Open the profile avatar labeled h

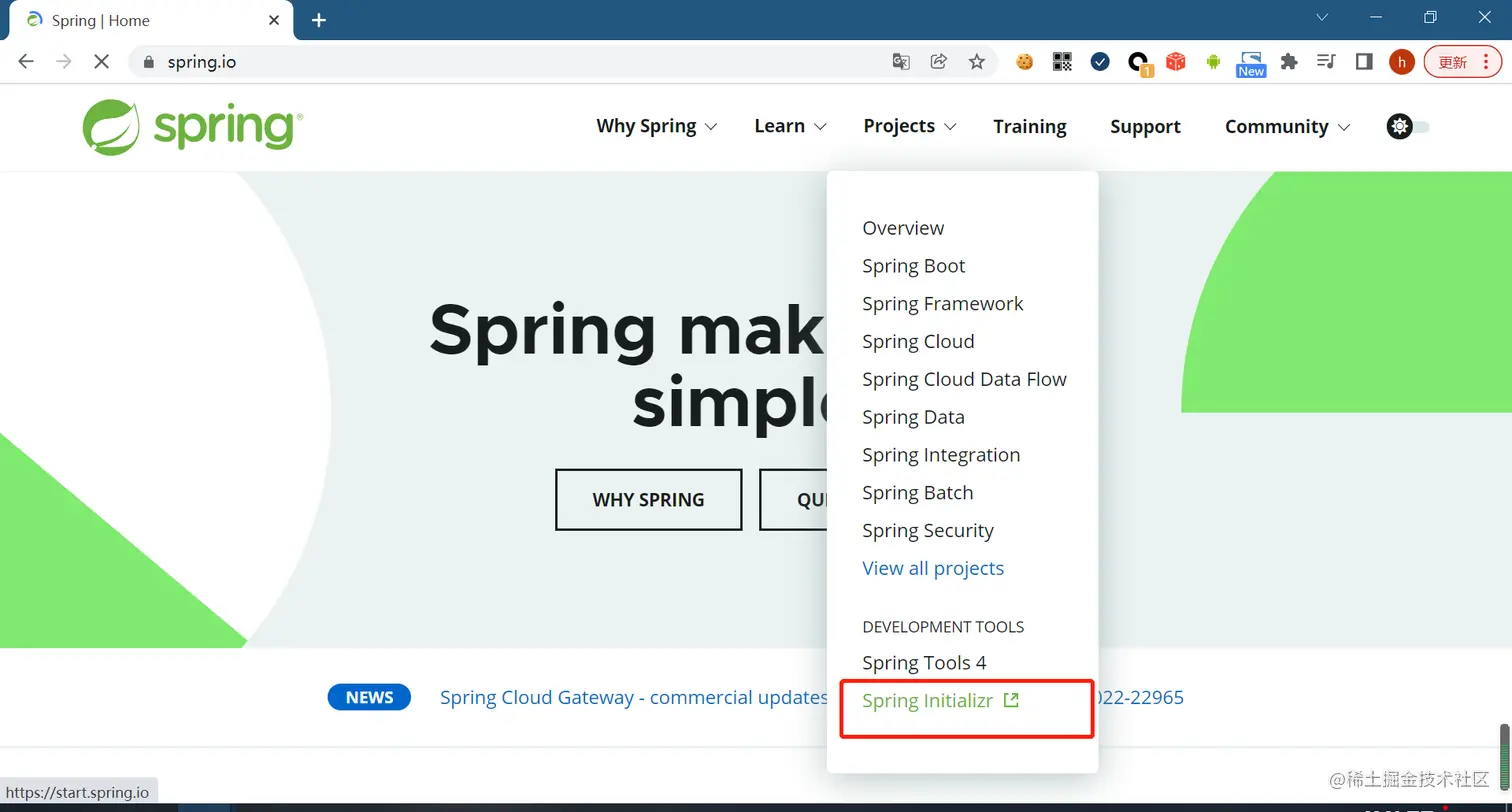[1402, 62]
